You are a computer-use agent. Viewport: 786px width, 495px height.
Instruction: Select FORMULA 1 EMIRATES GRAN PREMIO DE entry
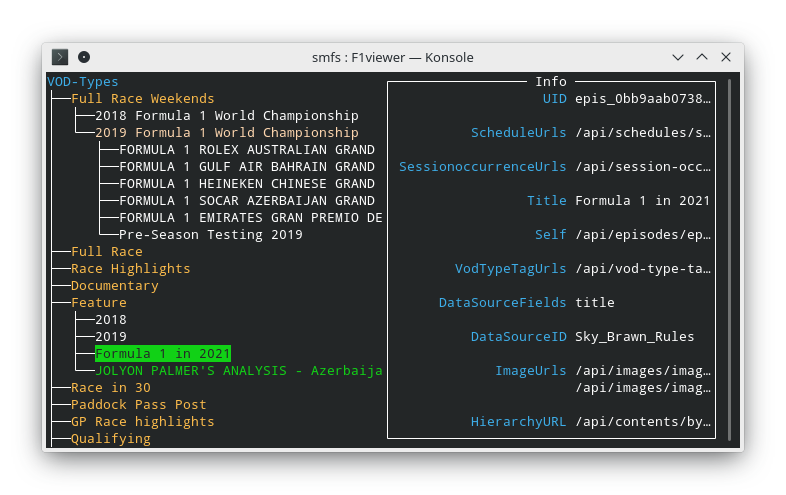(x=251, y=218)
